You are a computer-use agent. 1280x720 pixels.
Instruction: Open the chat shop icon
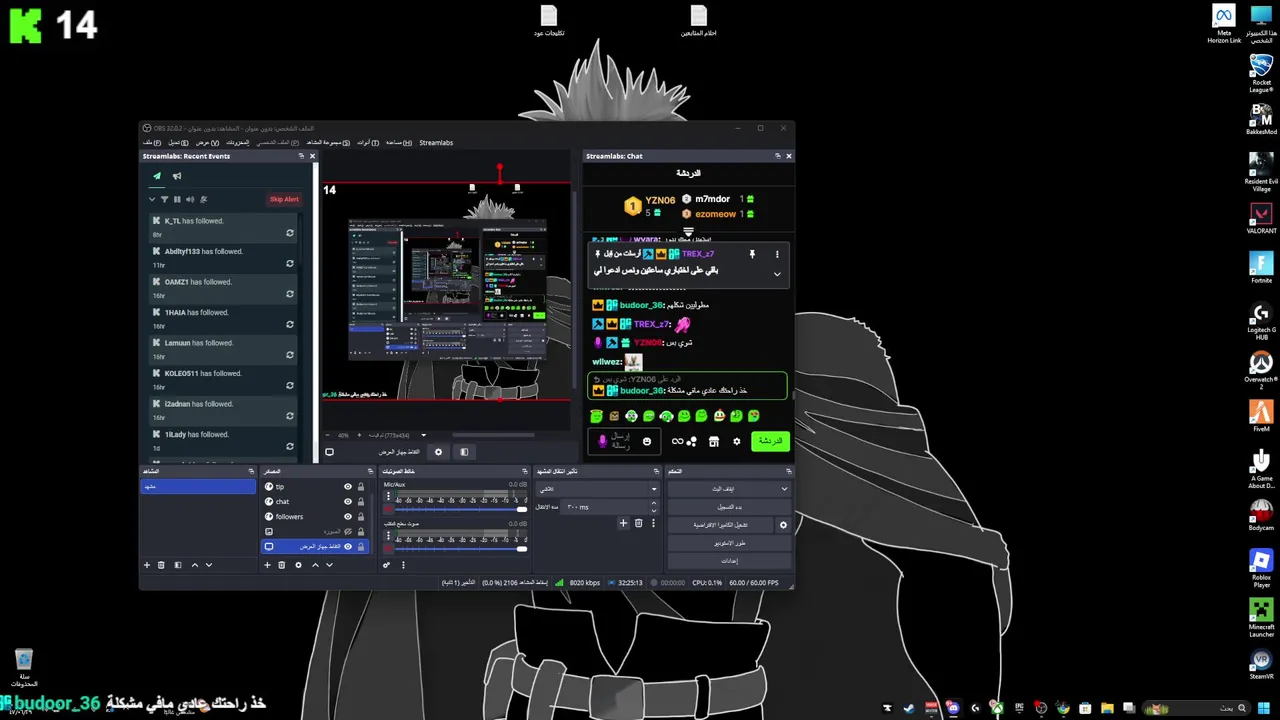[714, 441]
